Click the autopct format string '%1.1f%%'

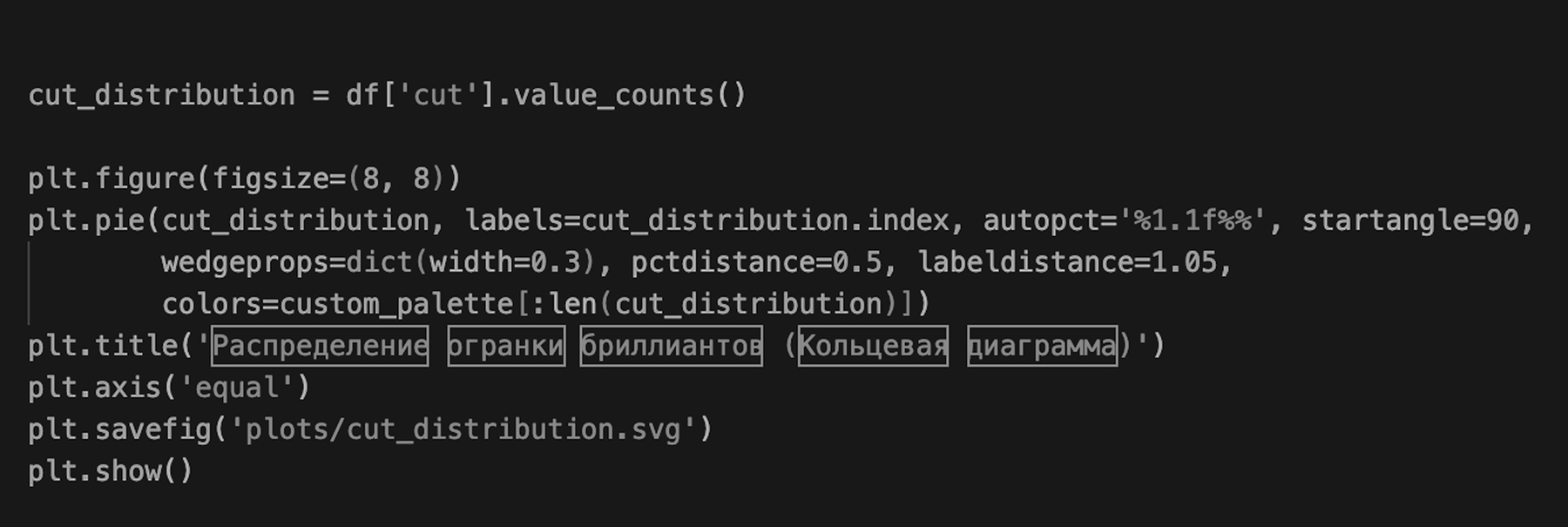1192,220
